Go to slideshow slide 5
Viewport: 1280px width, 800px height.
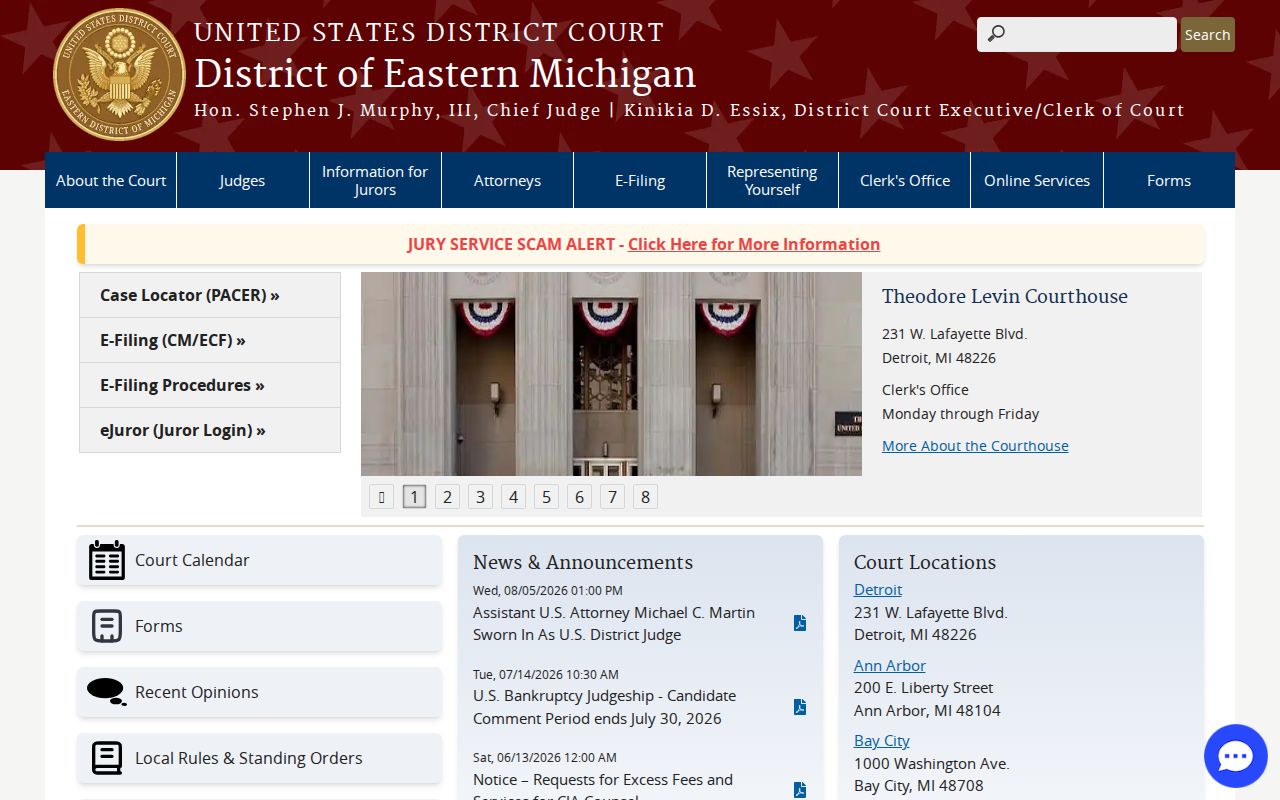tap(546, 497)
